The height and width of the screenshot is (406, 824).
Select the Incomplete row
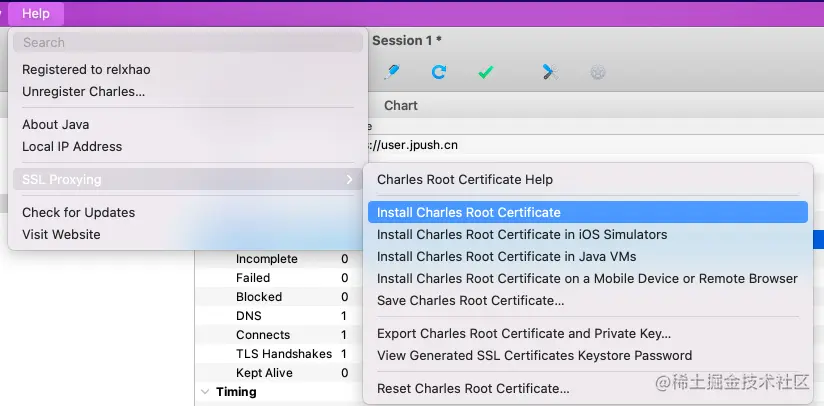[279, 259]
